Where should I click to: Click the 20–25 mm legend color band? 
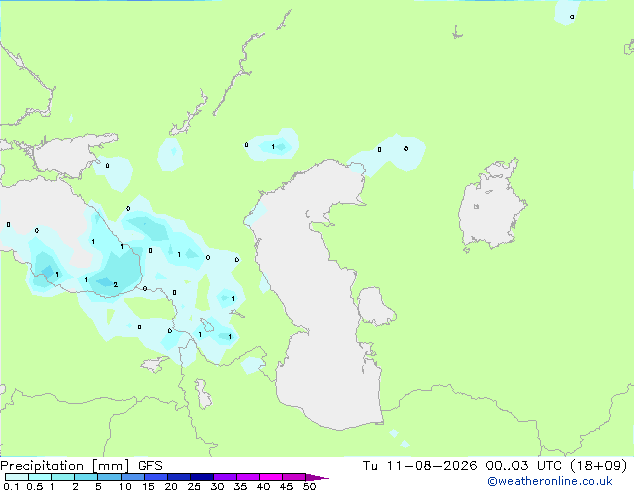[179, 477]
